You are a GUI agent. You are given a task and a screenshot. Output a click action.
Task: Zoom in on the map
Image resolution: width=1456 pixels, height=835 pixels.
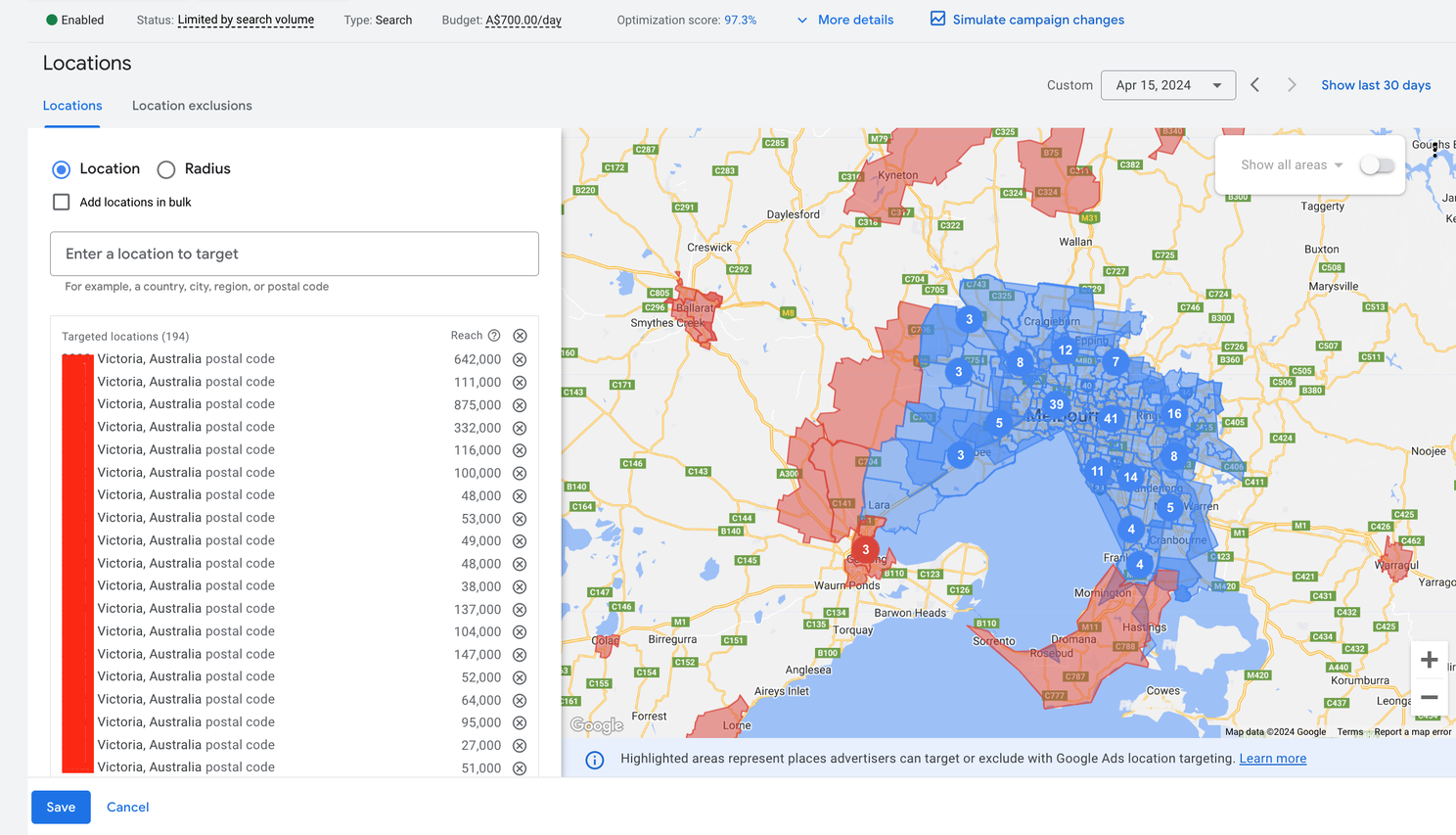point(1429,660)
